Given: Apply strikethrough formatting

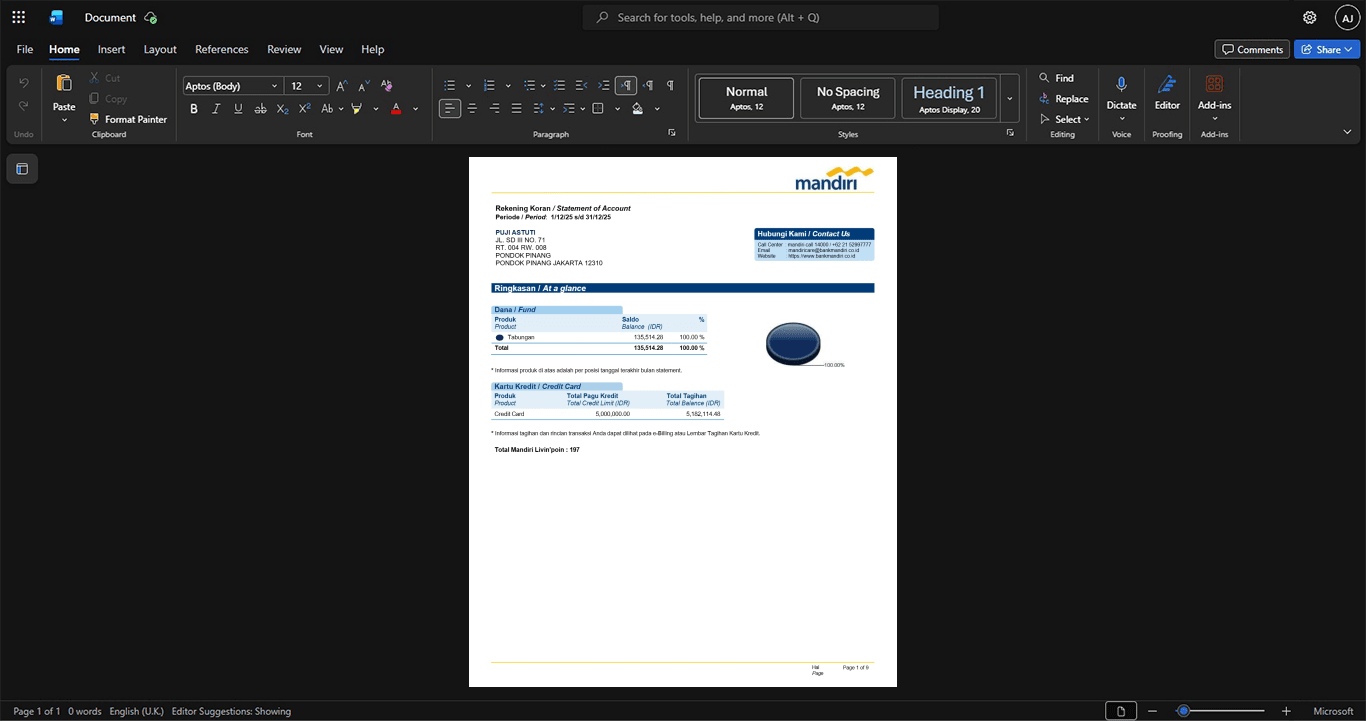Looking at the screenshot, I should point(260,108).
